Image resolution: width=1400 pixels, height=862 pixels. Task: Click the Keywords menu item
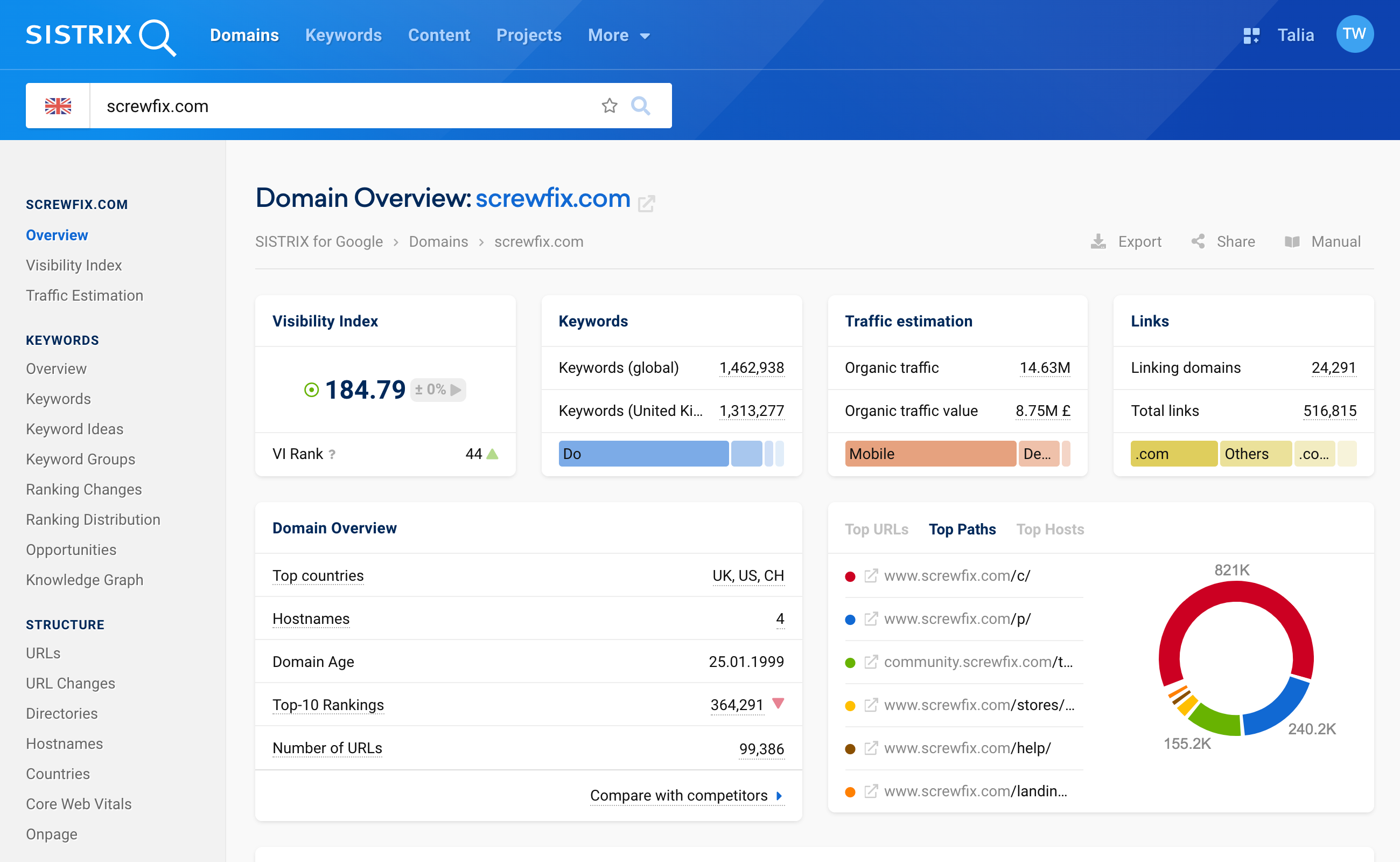(x=343, y=35)
